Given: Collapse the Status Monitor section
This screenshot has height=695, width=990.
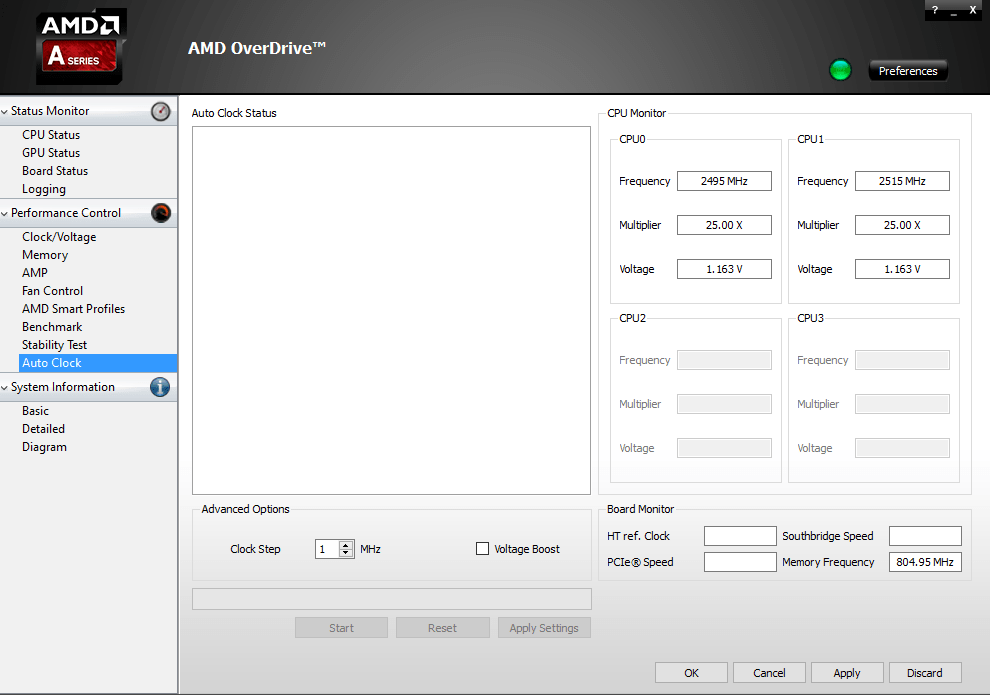Looking at the screenshot, I should pos(4,112).
